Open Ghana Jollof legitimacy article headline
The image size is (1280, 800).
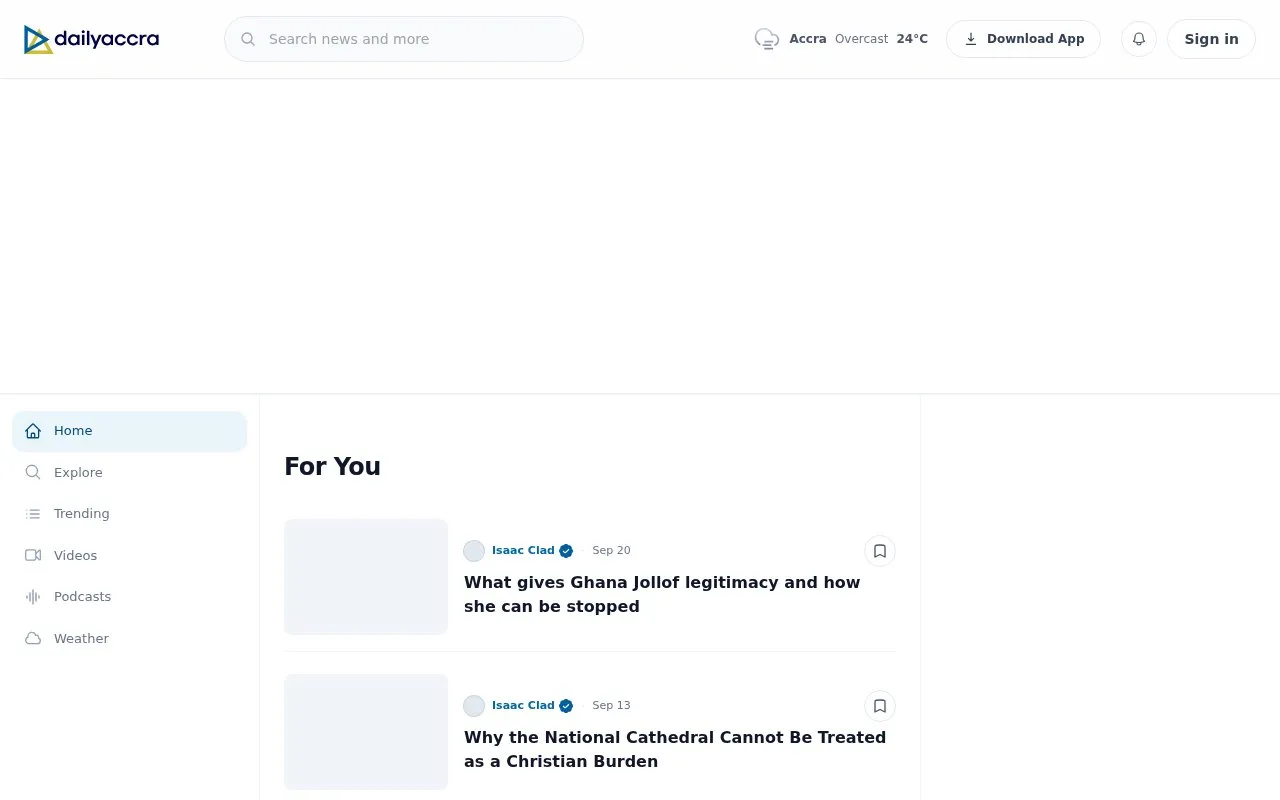pyautogui.click(x=662, y=594)
